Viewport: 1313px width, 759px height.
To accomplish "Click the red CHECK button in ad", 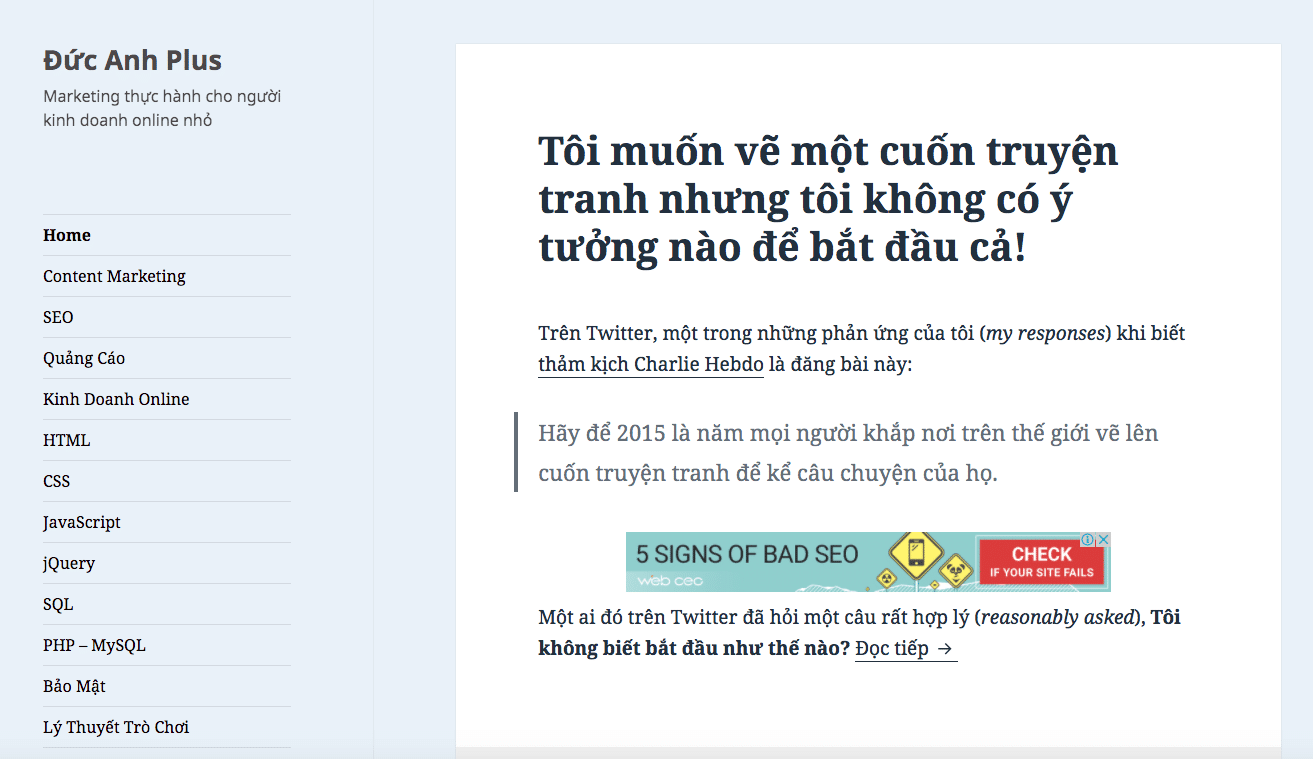I will point(1041,563).
